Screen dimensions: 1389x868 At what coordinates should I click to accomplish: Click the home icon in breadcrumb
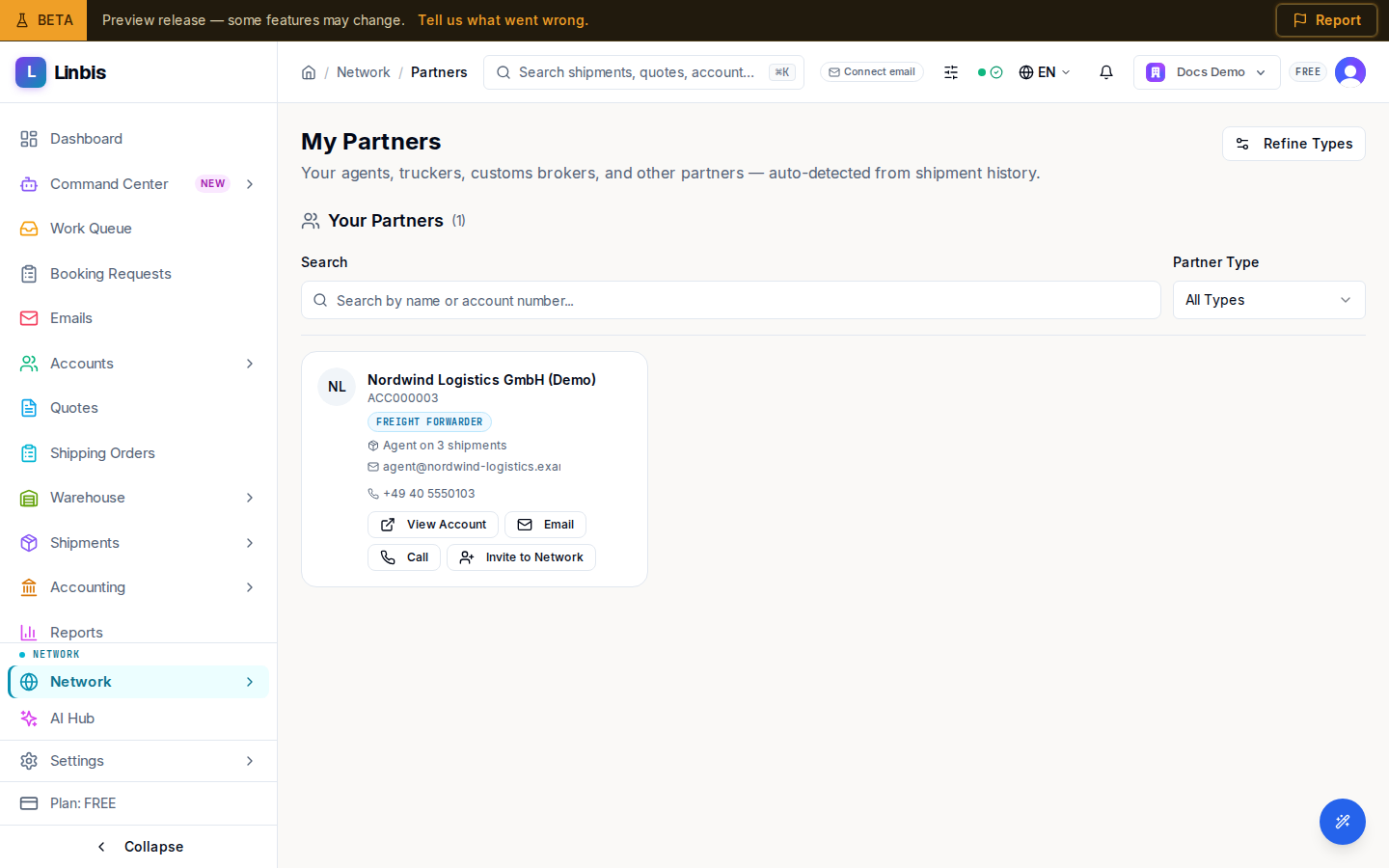tap(309, 72)
